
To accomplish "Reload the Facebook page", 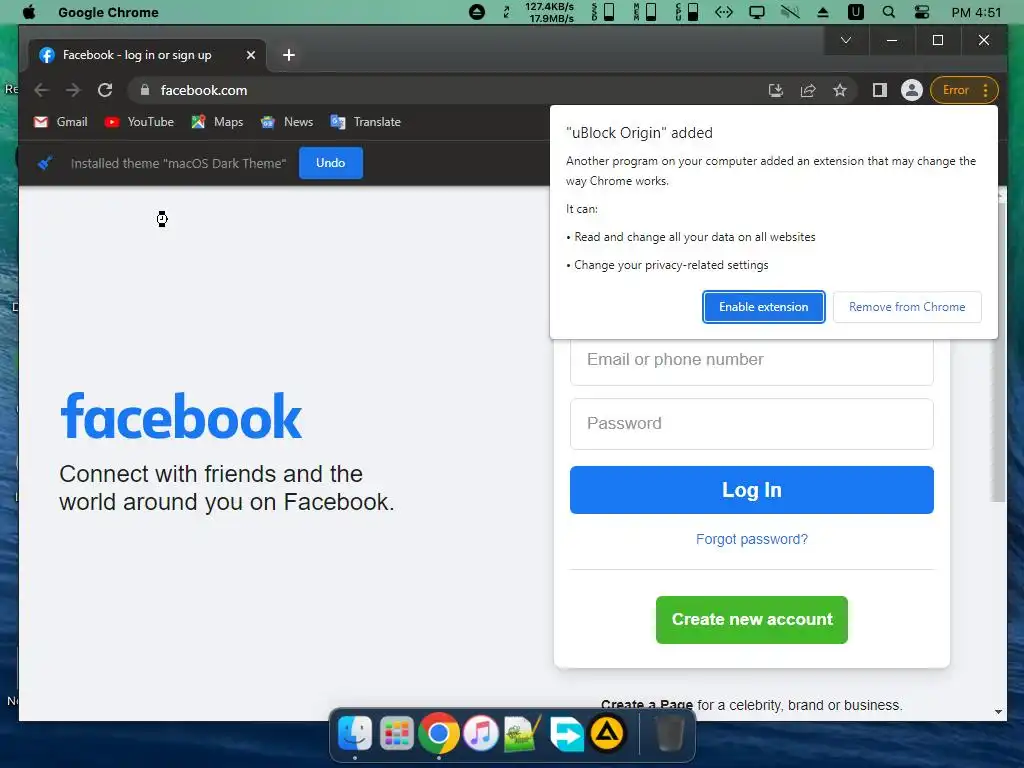I will pyautogui.click(x=105, y=90).
